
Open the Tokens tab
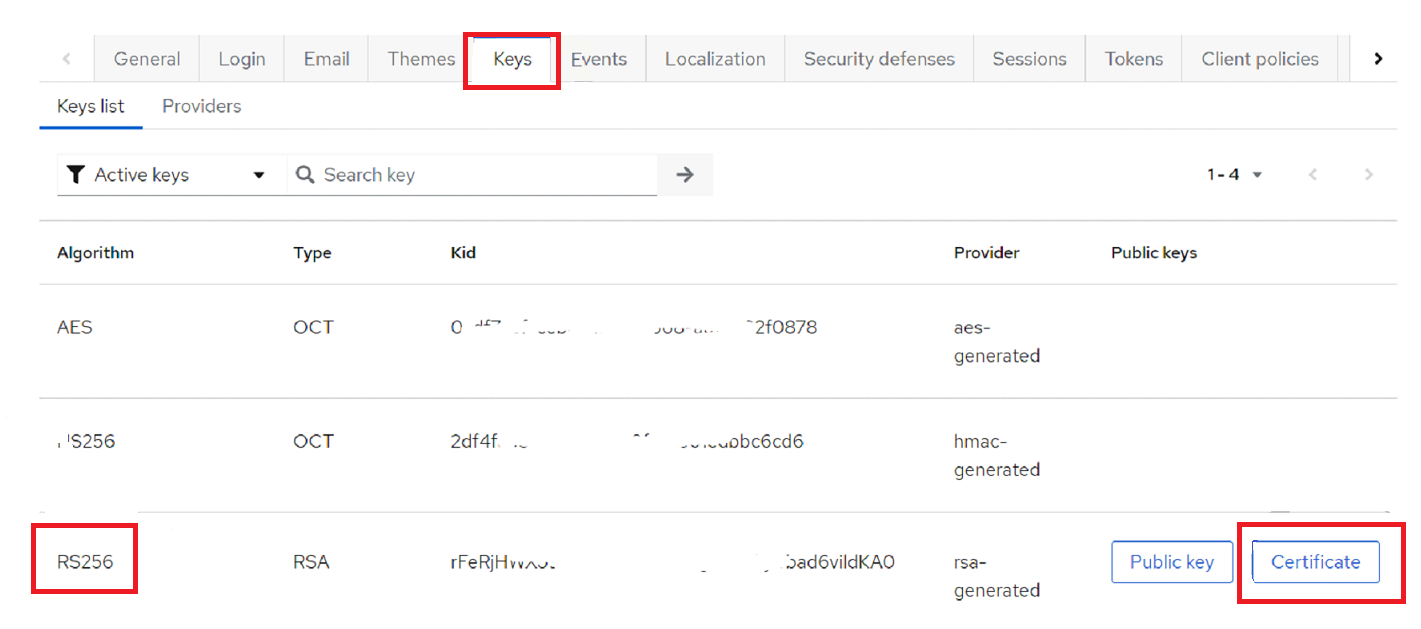click(x=1133, y=59)
